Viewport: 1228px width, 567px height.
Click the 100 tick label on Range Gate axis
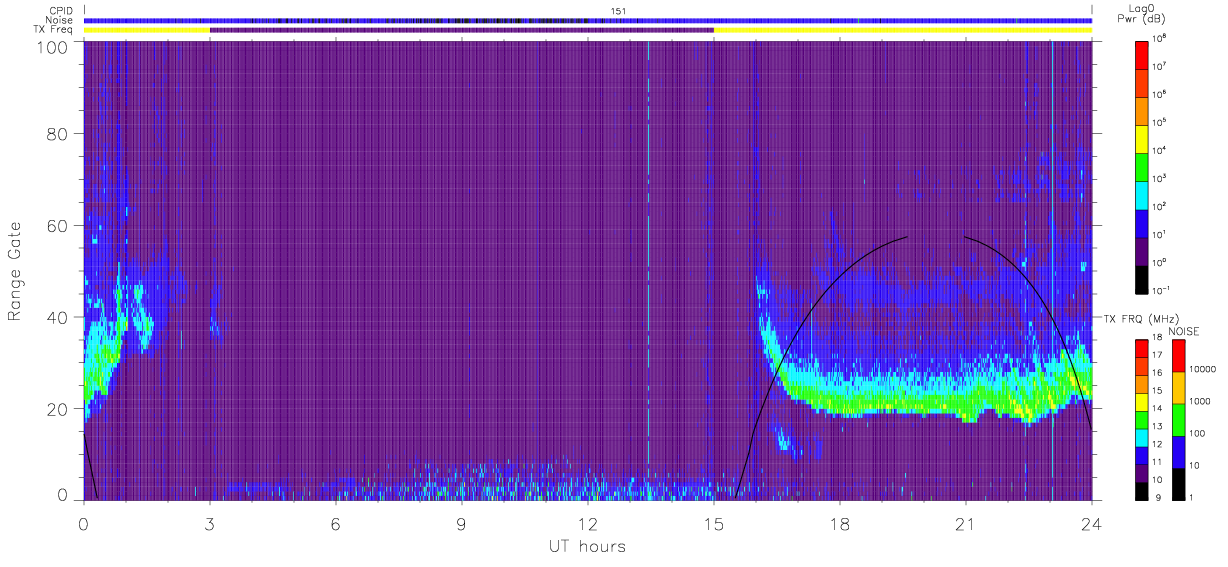tap(52, 47)
